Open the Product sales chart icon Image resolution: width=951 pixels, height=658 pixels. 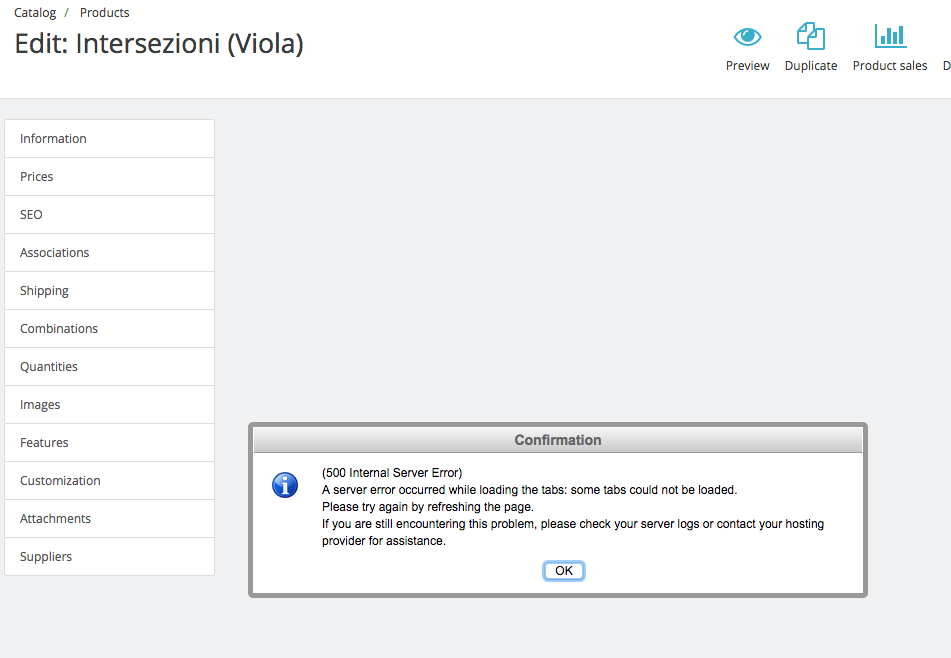(x=889, y=37)
